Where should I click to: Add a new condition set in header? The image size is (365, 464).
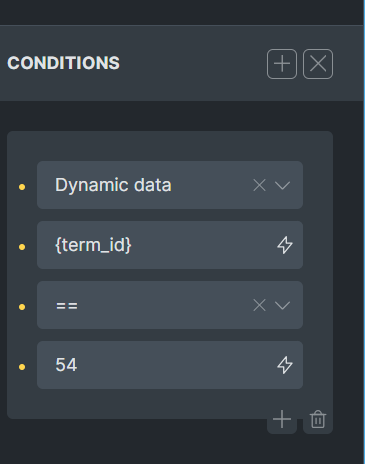282,64
